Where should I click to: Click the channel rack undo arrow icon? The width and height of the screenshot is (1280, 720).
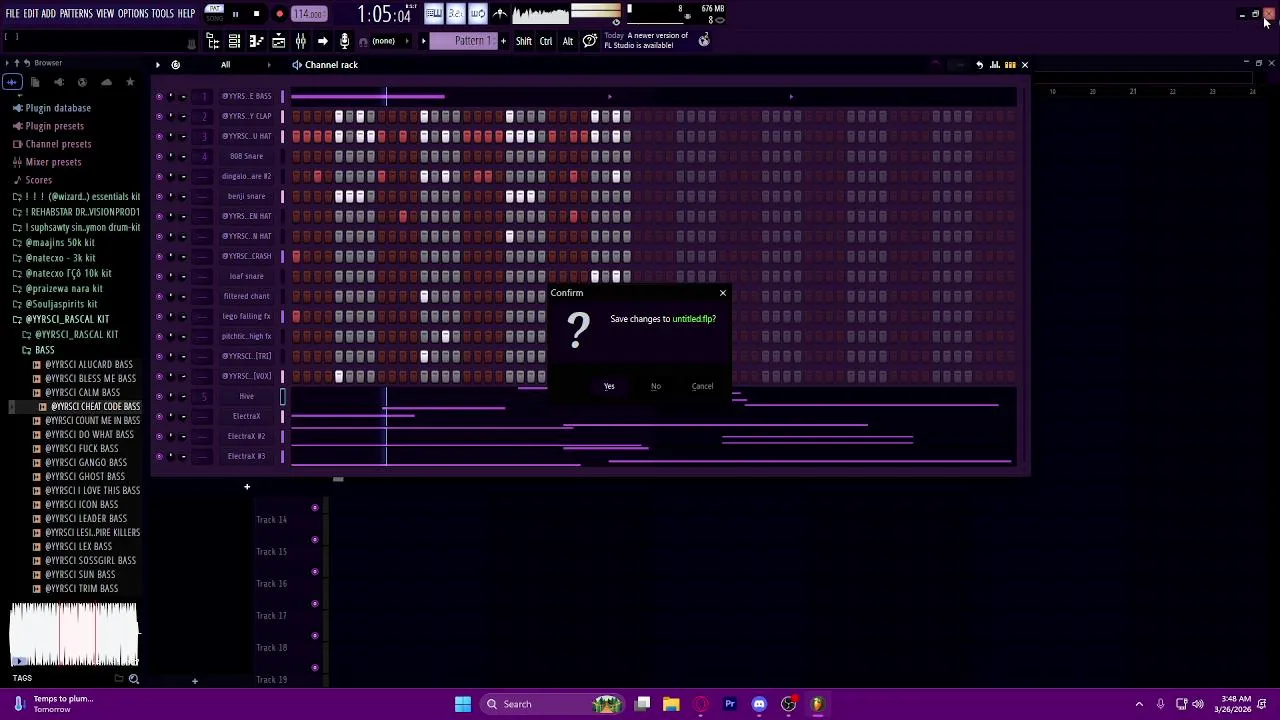(980, 65)
